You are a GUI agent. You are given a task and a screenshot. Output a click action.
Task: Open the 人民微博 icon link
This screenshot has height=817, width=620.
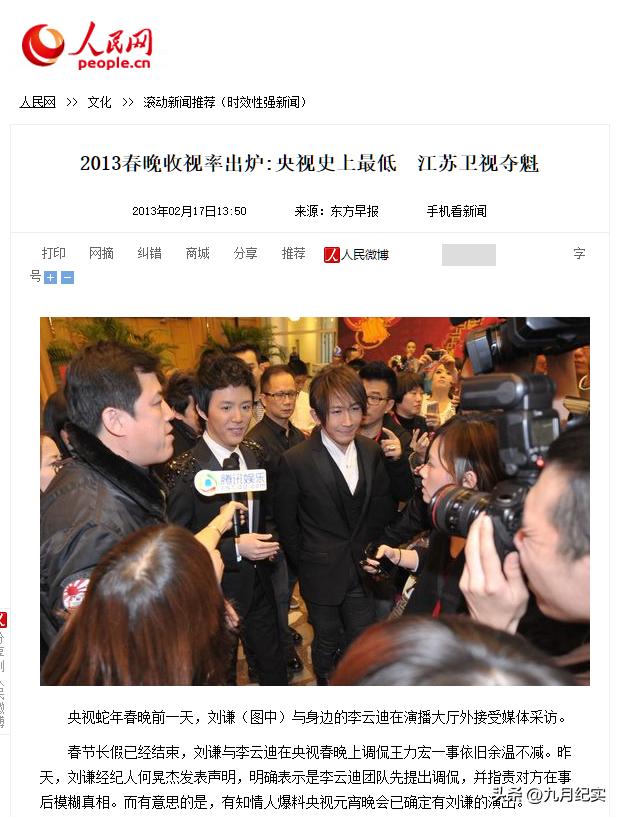pos(356,254)
